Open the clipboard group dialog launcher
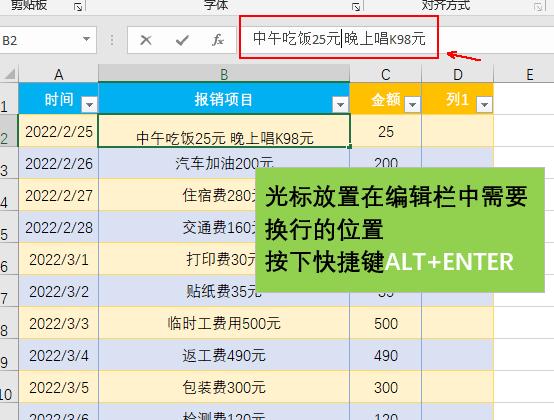554x420 pixels. point(78,6)
